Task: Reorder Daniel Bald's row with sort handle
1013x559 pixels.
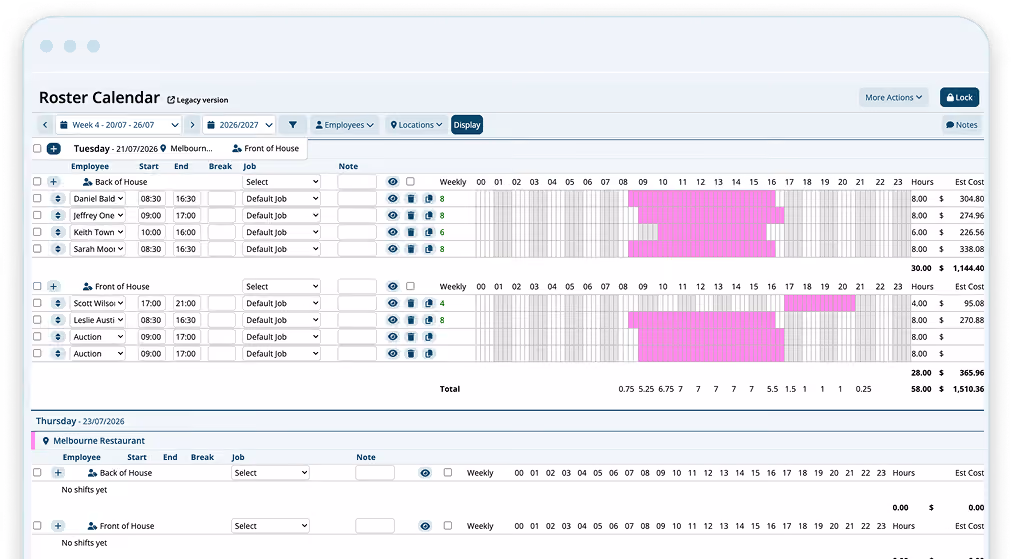Action: 57,198
